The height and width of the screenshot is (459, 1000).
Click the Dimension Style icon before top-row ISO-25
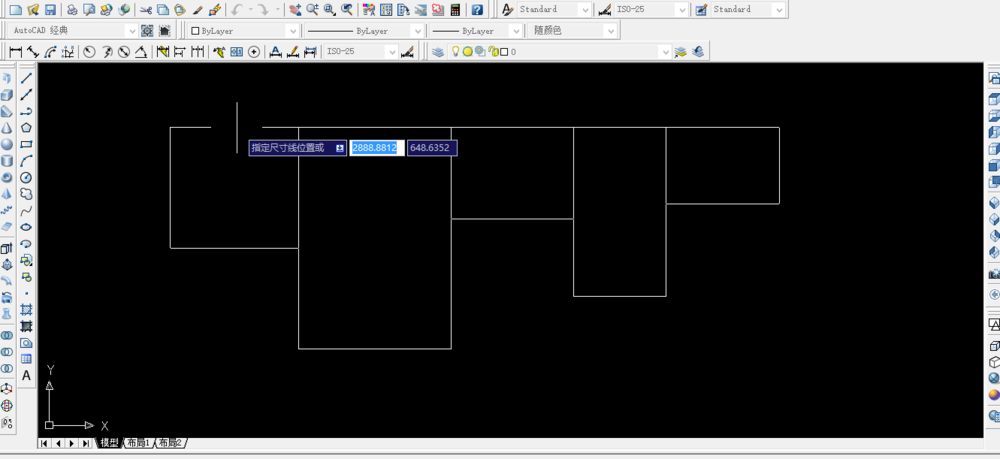[605, 10]
